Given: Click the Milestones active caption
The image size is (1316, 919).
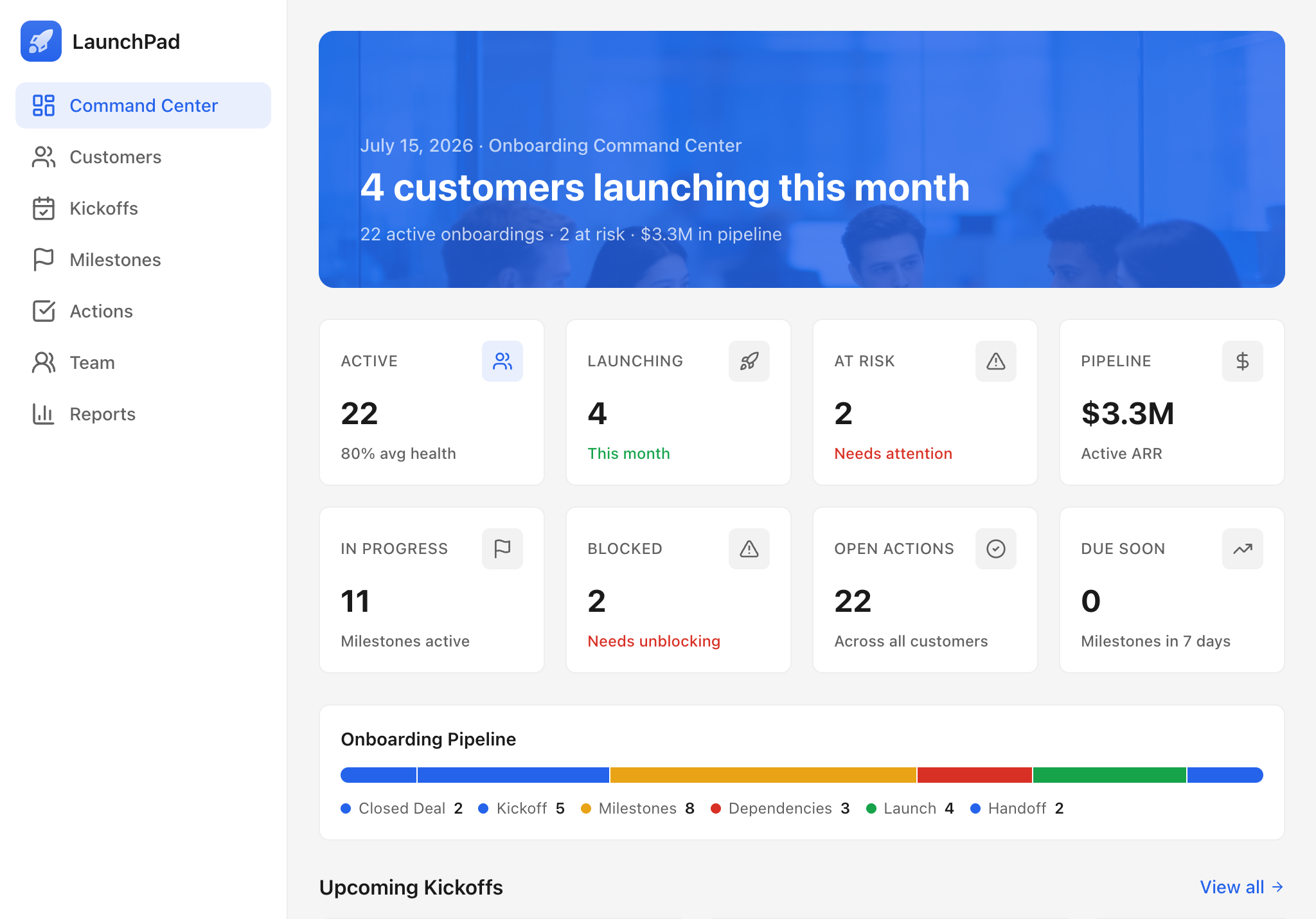Looking at the screenshot, I should [x=405, y=641].
